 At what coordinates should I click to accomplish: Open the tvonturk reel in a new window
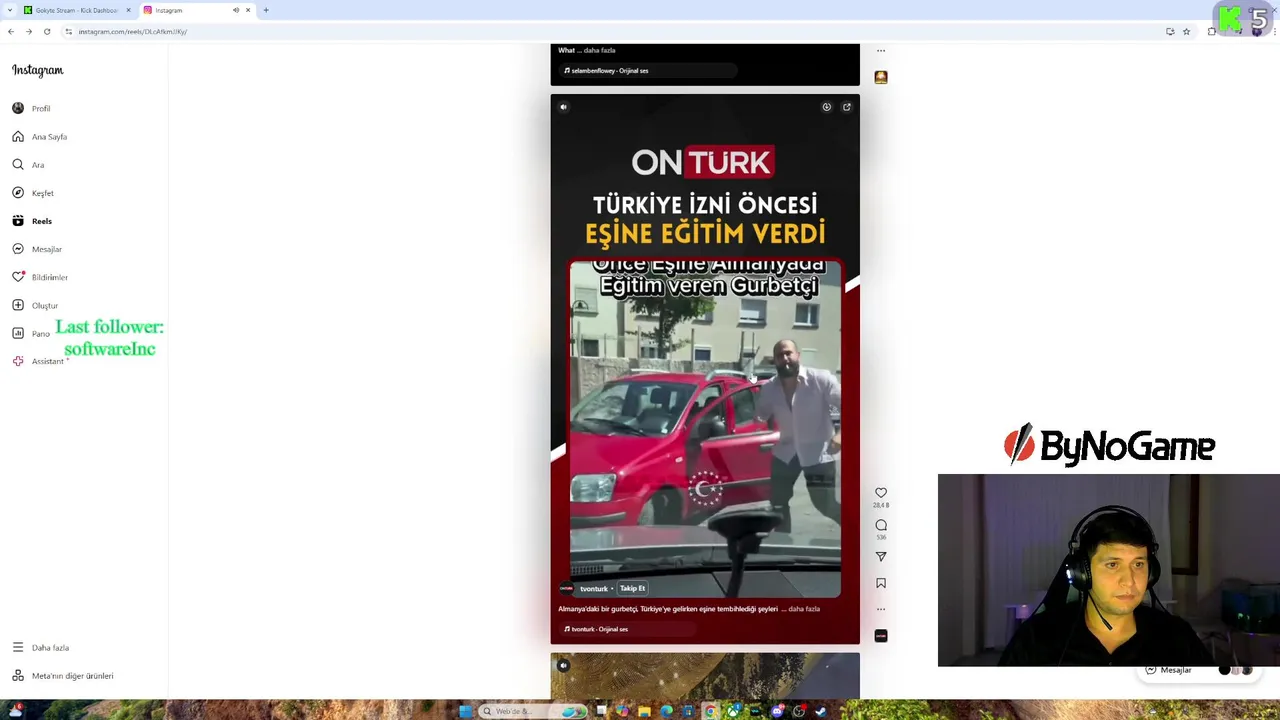[x=846, y=107]
